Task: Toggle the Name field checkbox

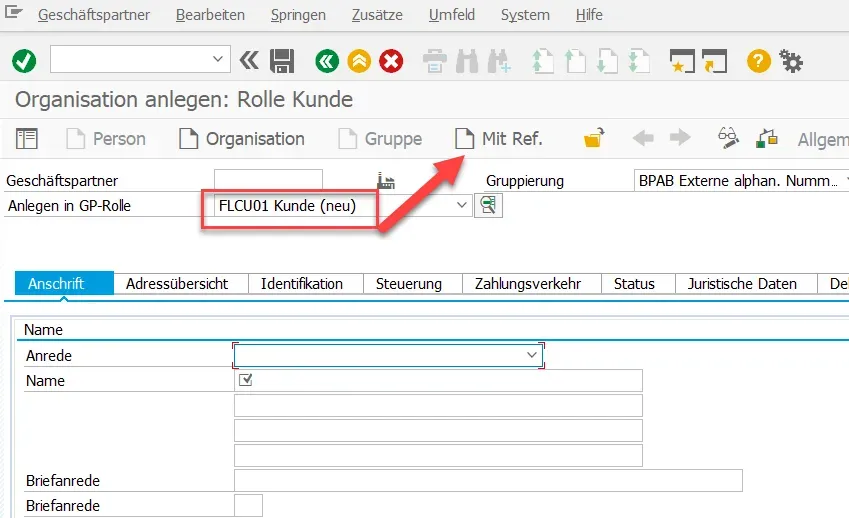Action: (x=246, y=380)
